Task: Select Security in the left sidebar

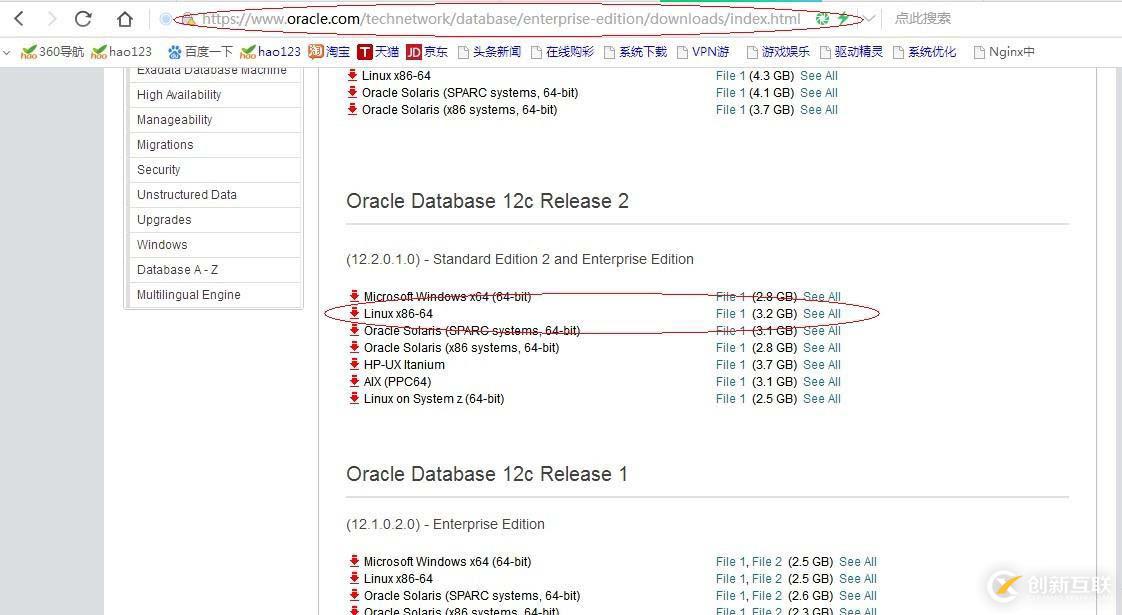Action: pos(156,169)
